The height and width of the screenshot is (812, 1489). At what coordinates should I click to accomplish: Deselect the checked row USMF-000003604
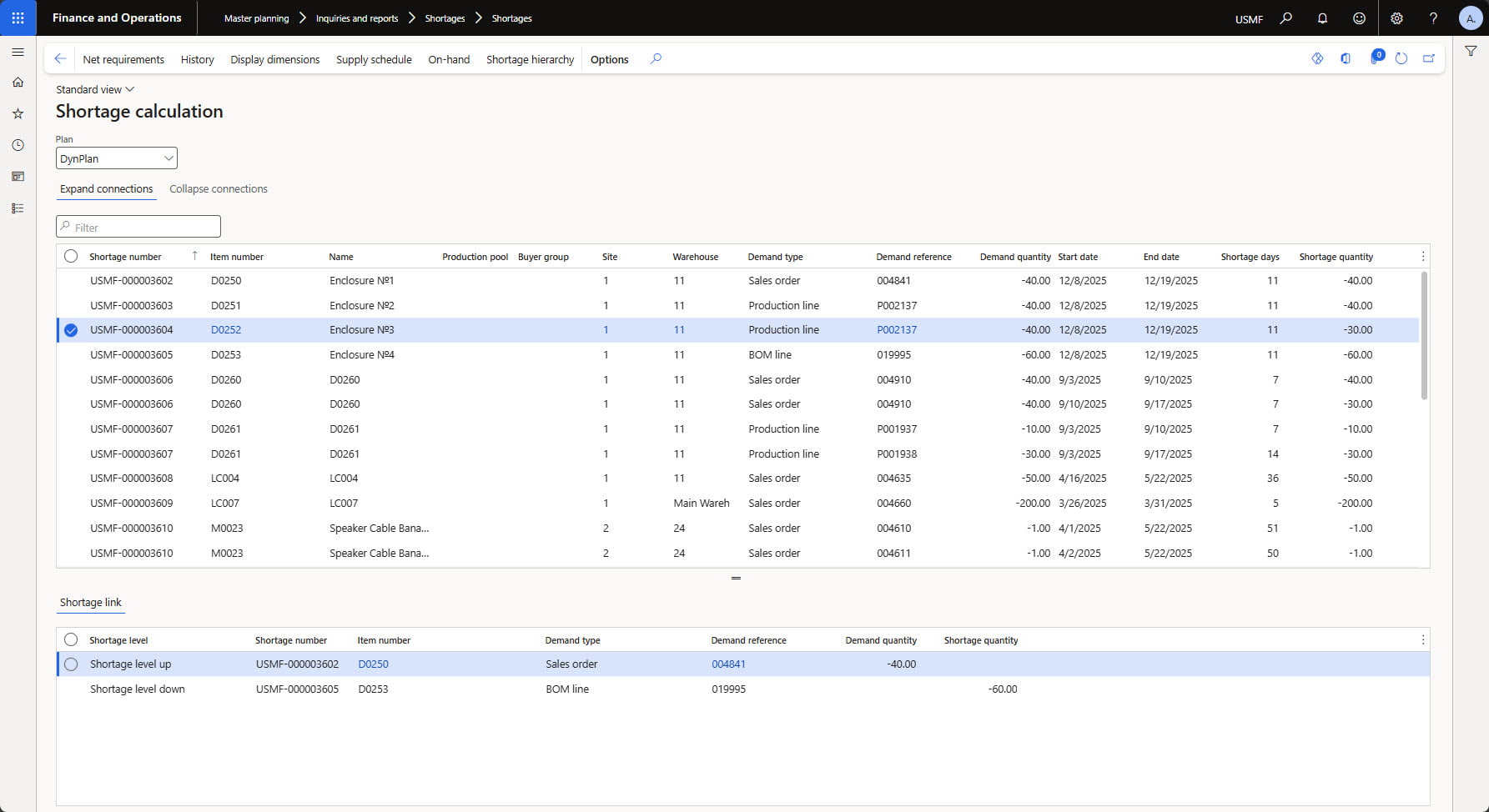71,330
